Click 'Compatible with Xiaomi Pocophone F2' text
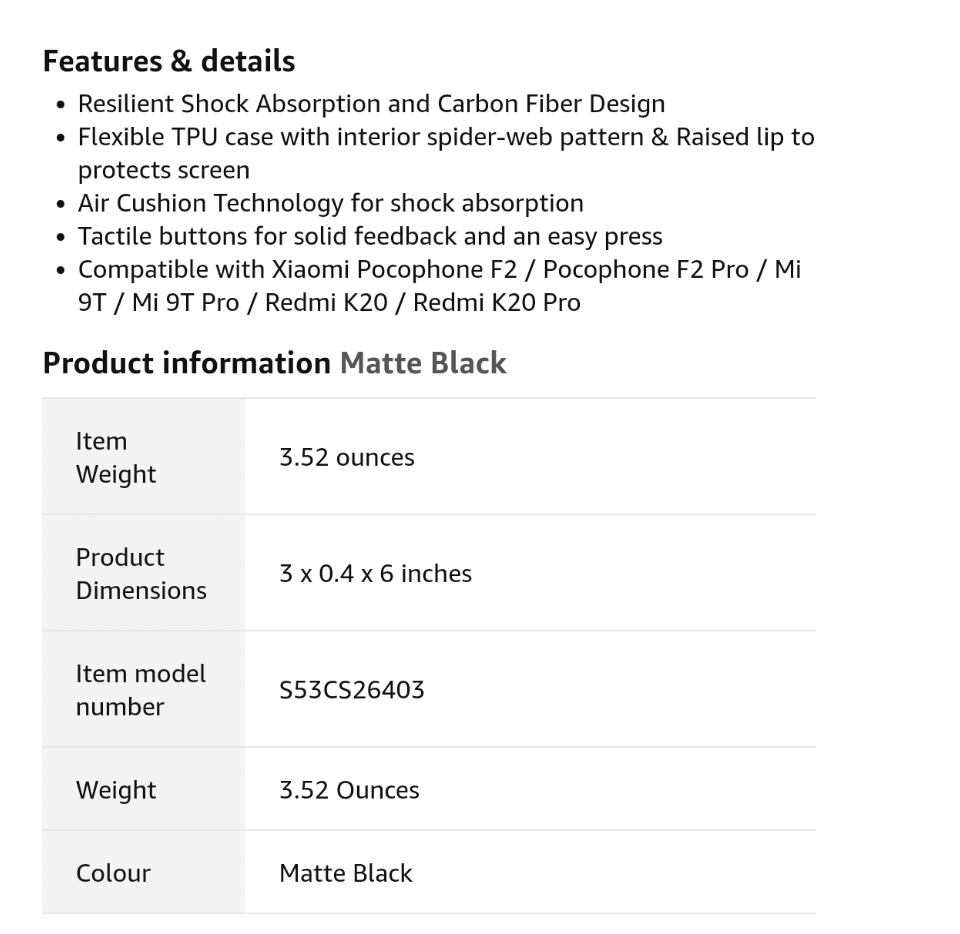This screenshot has height=934, width=960. [x=307, y=270]
